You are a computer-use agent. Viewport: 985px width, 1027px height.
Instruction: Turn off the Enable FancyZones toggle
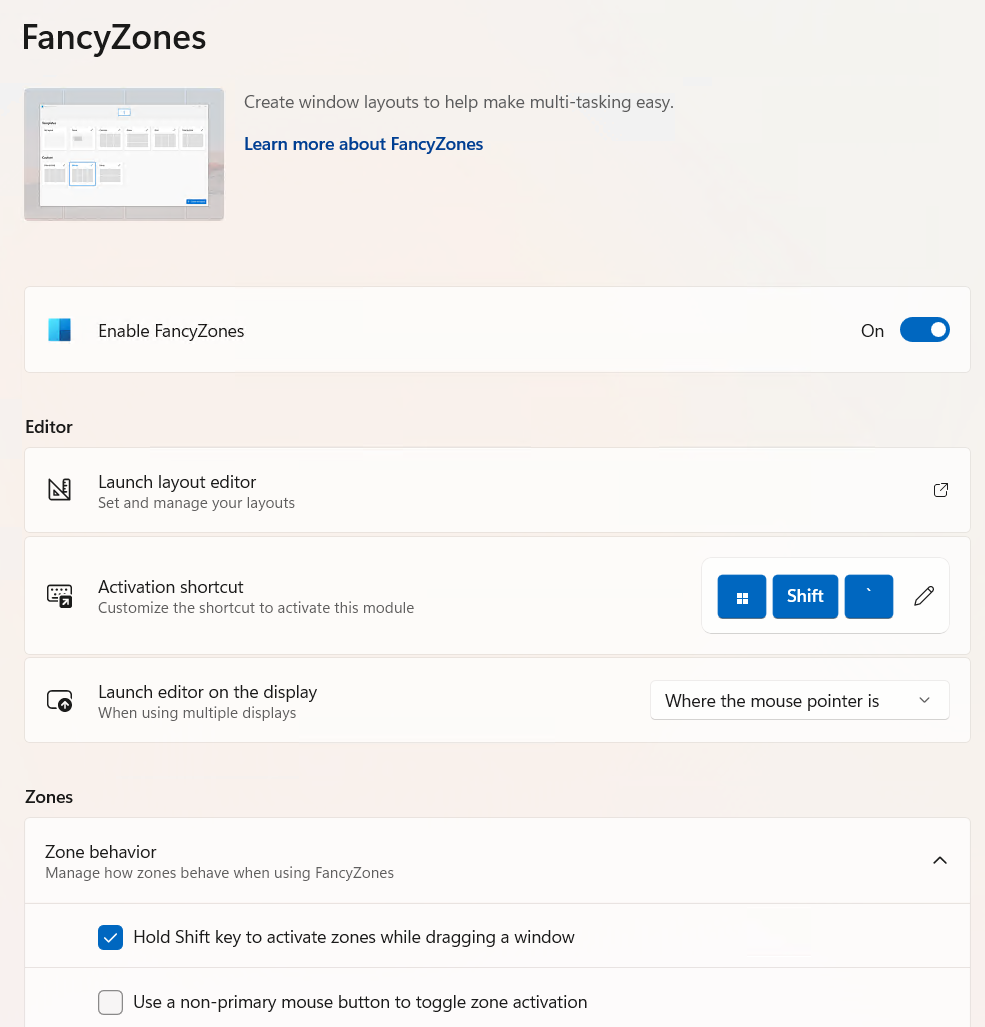pyautogui.click(x=924, y=330)
